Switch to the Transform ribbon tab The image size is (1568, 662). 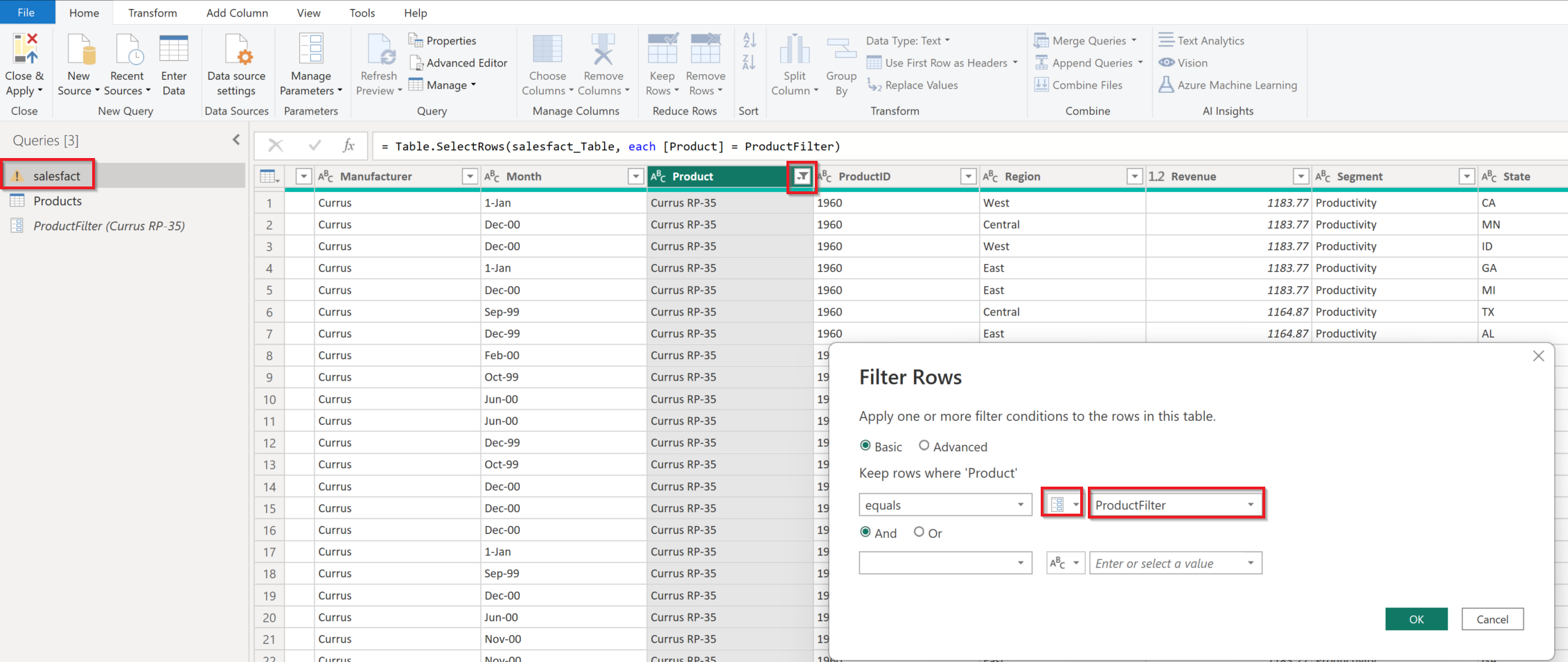pyautogui.click(x=152, y=13)
